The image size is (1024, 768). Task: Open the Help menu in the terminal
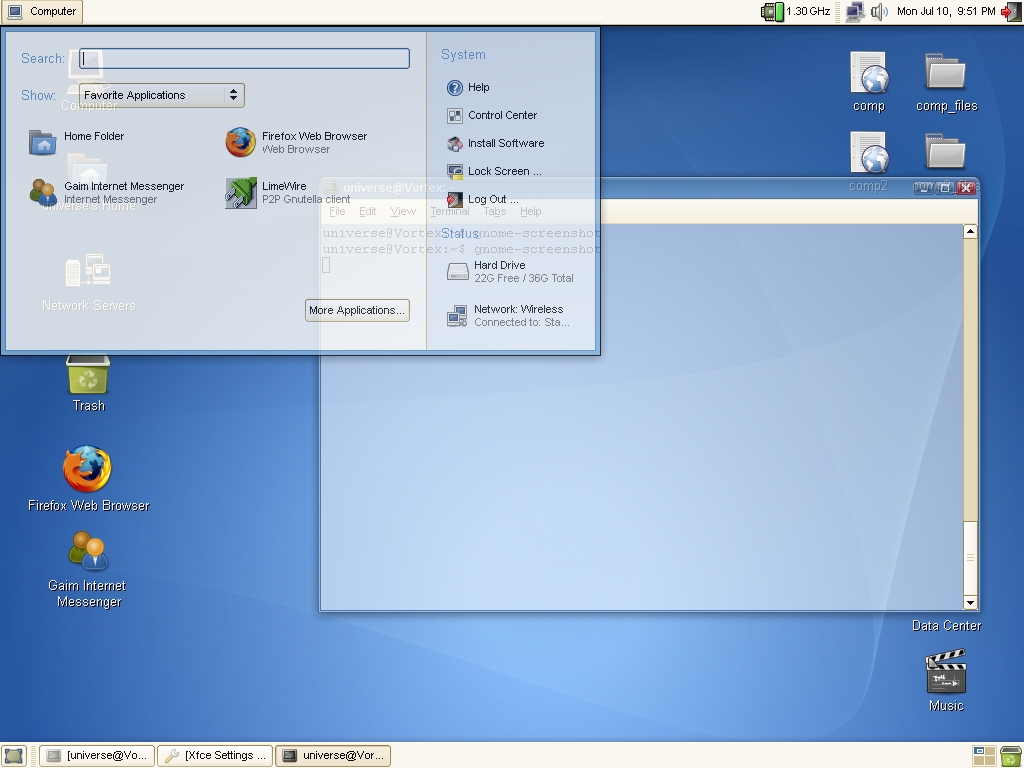tap(531, 211)
